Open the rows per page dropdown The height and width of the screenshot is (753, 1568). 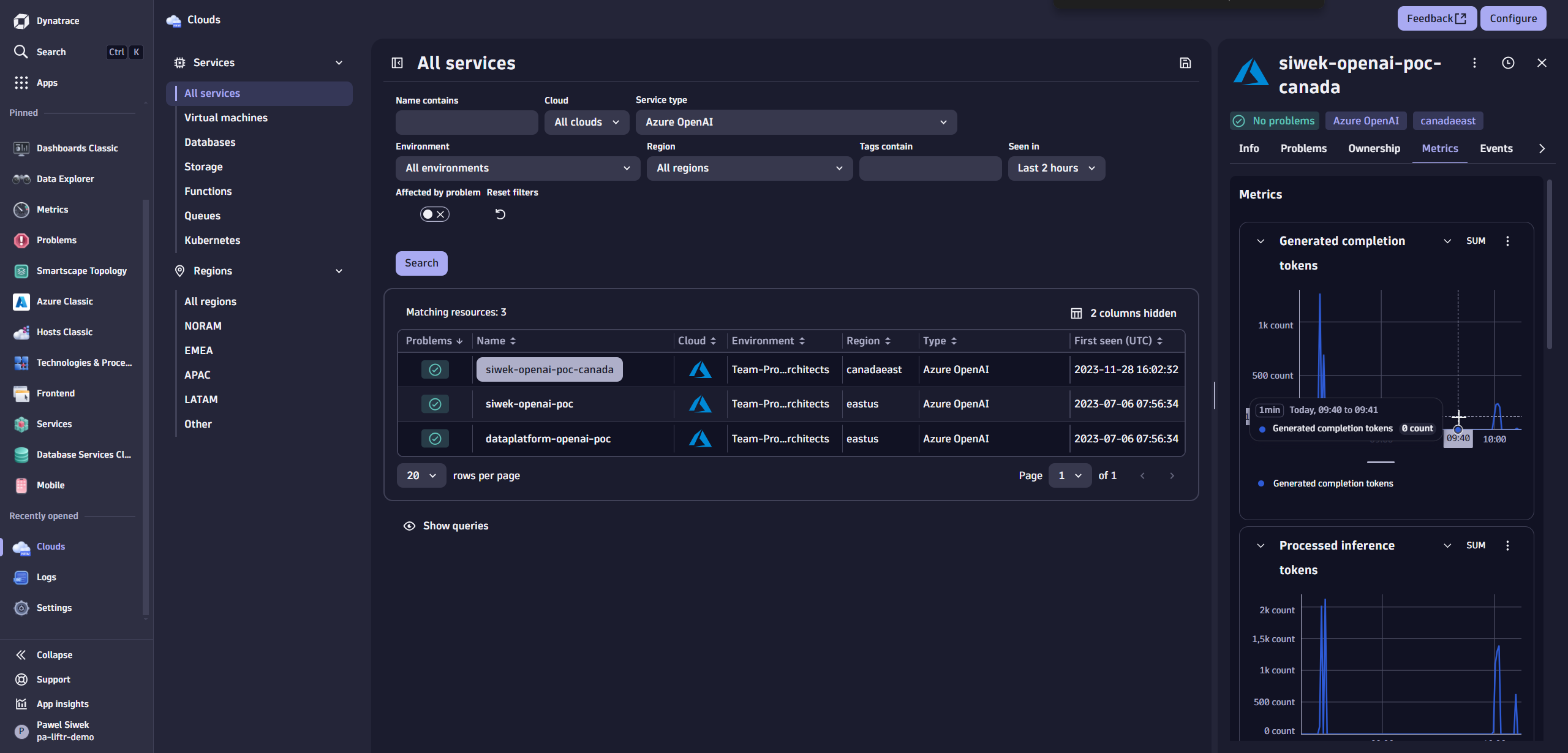(x=421, y=475)
